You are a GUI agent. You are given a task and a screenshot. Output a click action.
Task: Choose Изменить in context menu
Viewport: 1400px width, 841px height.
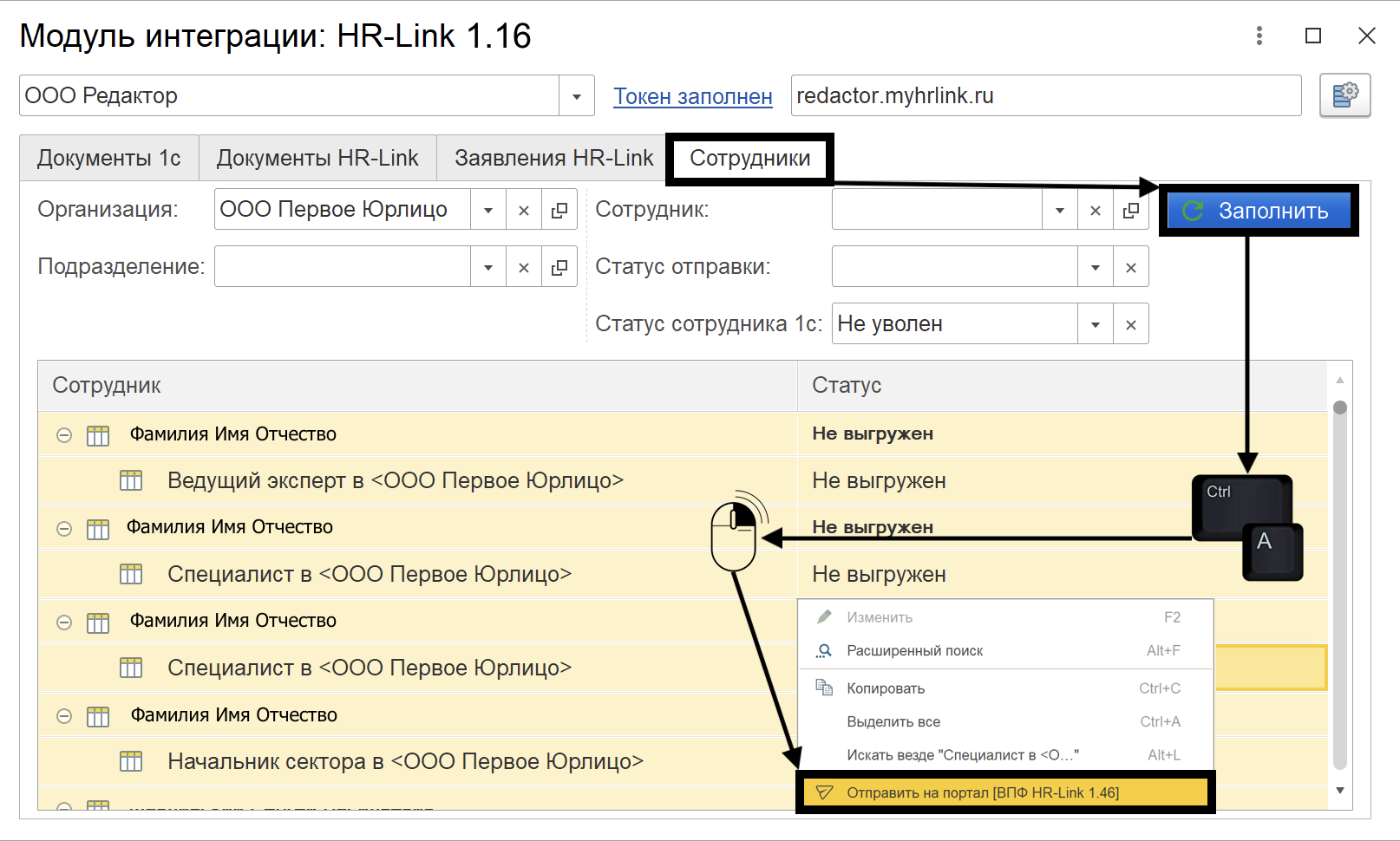point(1005,617)
